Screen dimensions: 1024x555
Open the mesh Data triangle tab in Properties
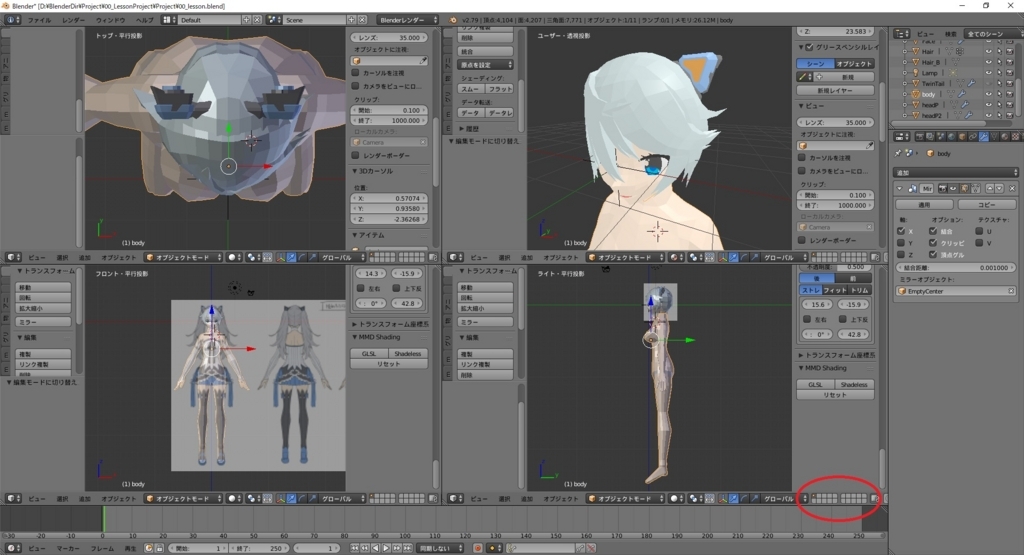point(994,136)
